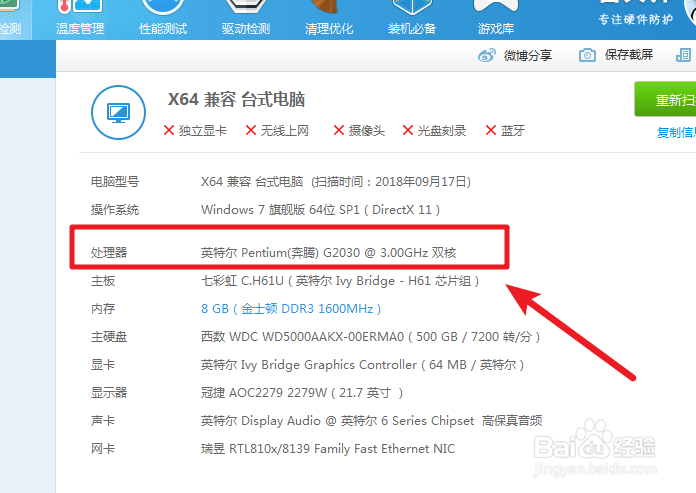The height and width of the screenshot is (493, 696).
Task: Select the 电脑型号 scan time value
Action: point(336,182)
